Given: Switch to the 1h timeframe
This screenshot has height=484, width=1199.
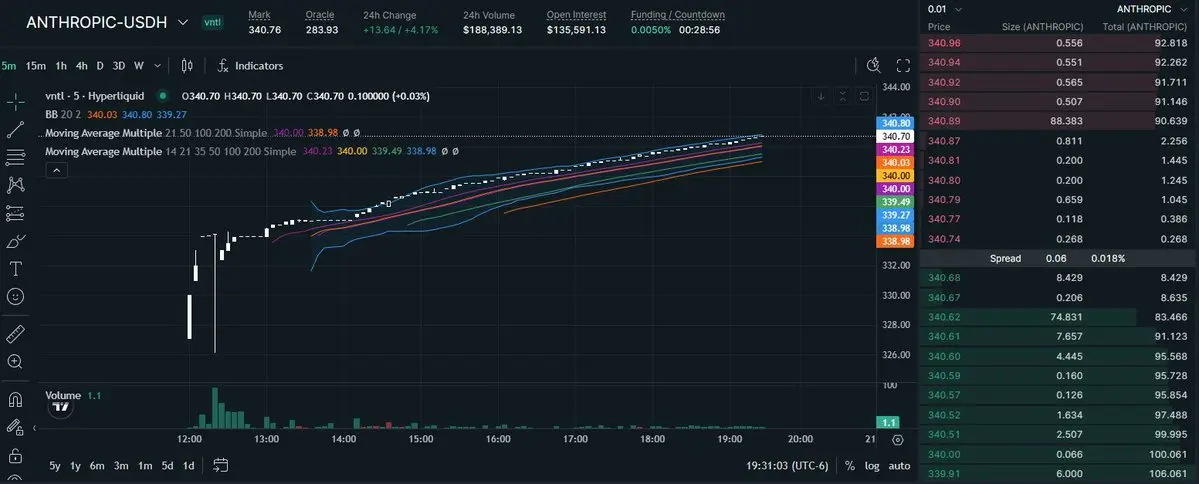Looking at the screenshot, I should coord(60,66).
